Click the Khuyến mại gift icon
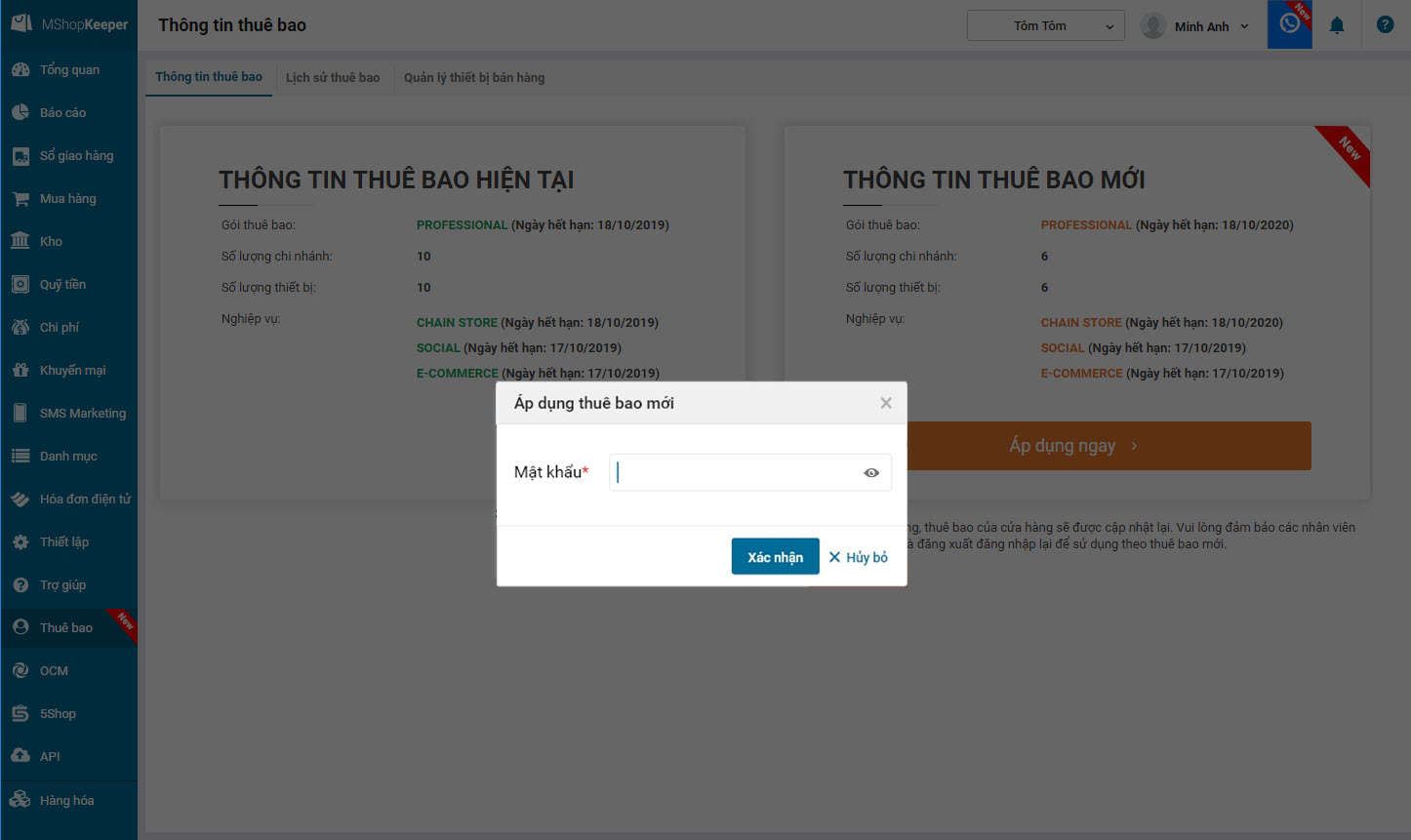Image resolution: width=1411 pixels, height=840 pixels. (x=20, y=371)
